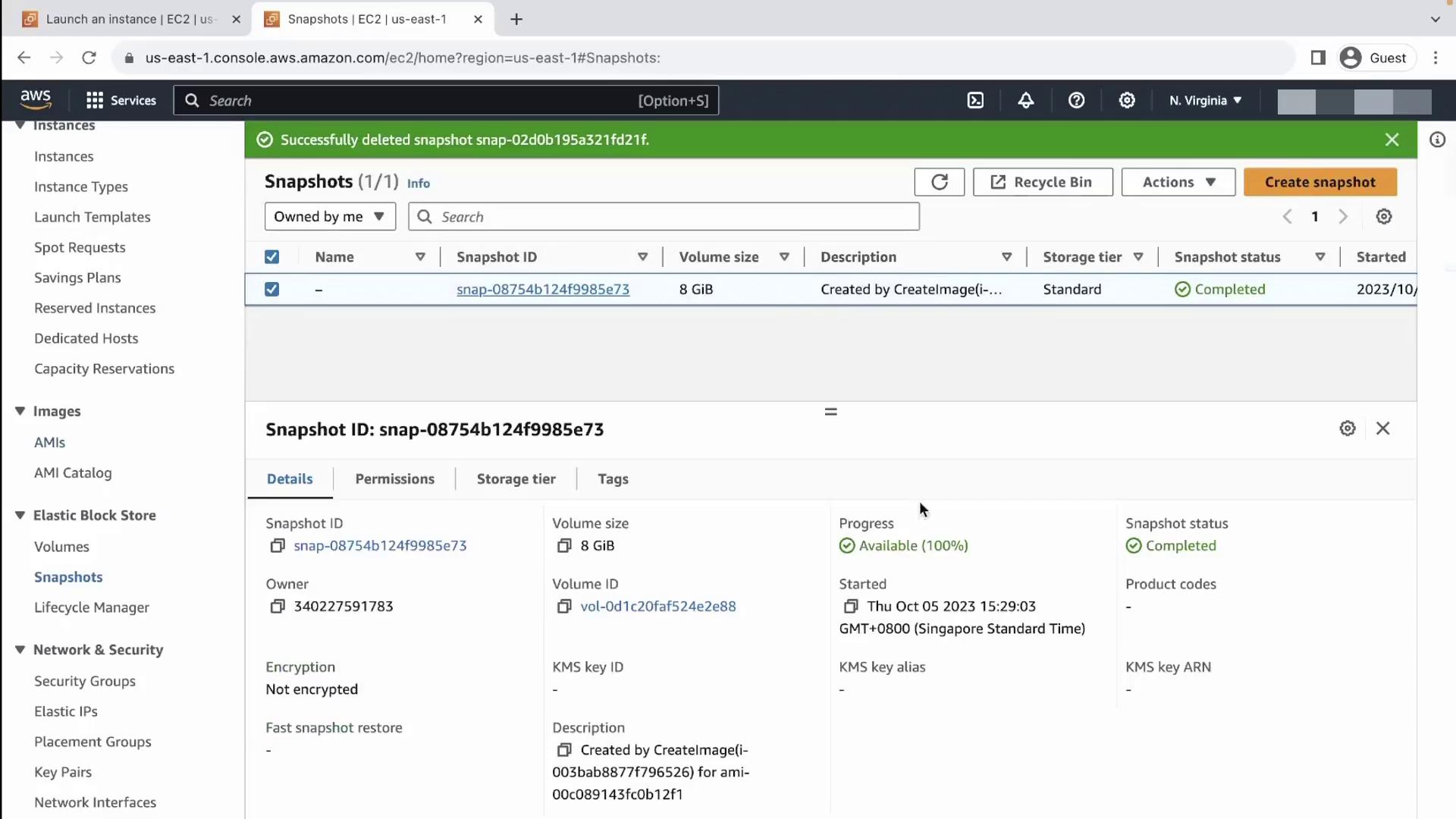Copy the snapshot ID in details
The height and width of the screenshot is (819, 1456).
point(278,546)
